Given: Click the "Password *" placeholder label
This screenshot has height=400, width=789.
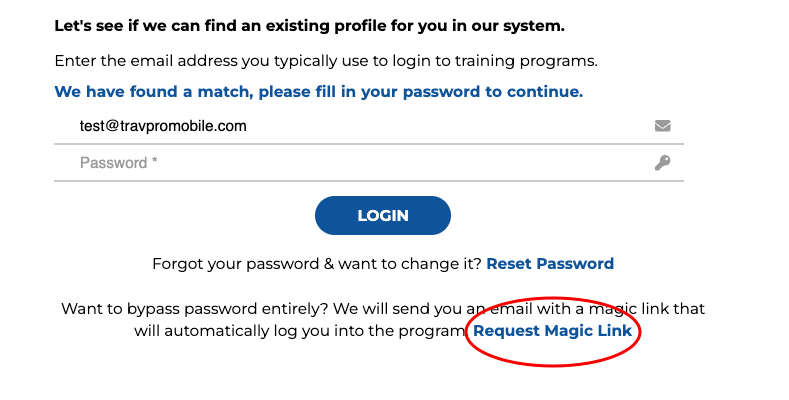Looking at the screenshot, I should (x=119, y=163).
